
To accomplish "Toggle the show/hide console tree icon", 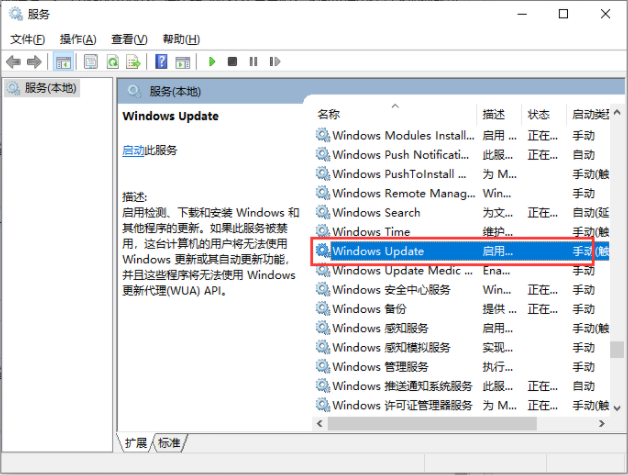I will click(x=64, y=62).
